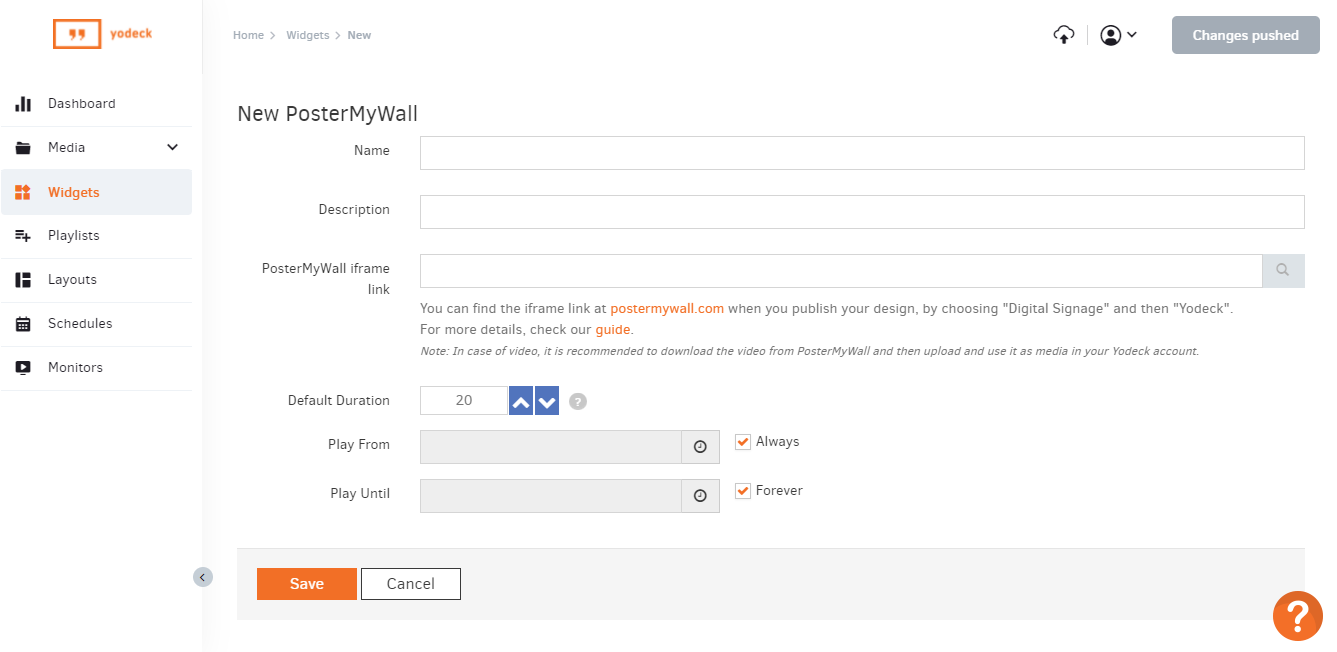The height and width of the screenshot is (652, 1337).
Task: Decrease Default Duration with down arrow
Action: [x=547, y=401]
